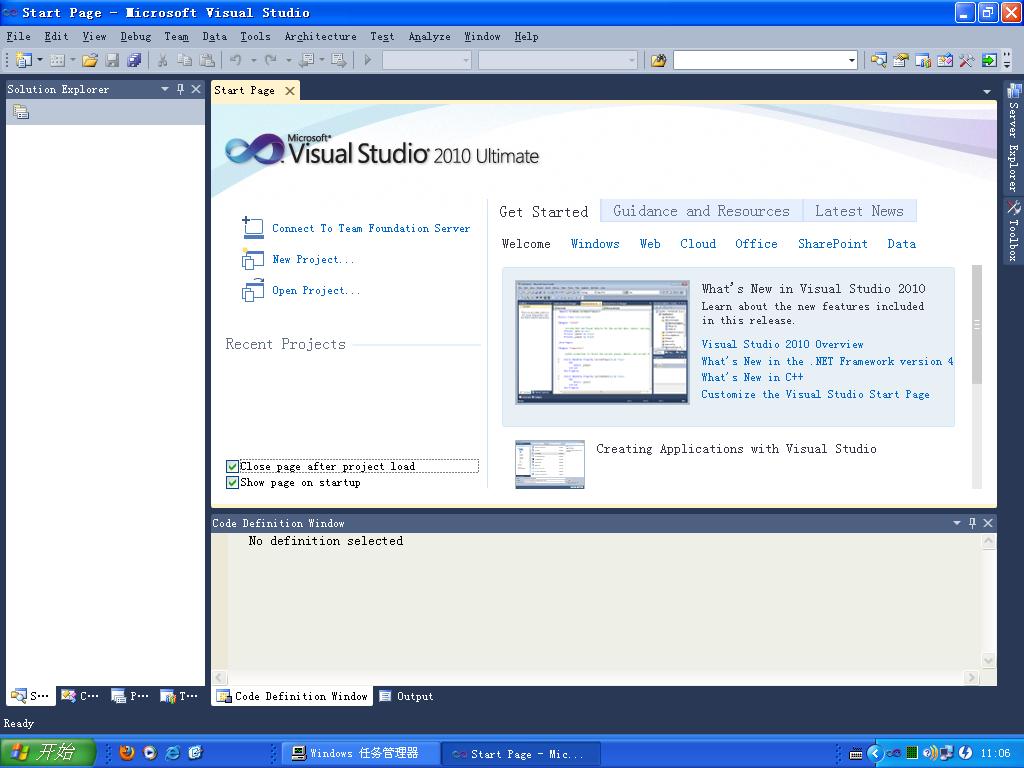The height and width of the screenshot is (768, 1024).
Task: Click the Redo arrow icon
Action: pos(270,60)
